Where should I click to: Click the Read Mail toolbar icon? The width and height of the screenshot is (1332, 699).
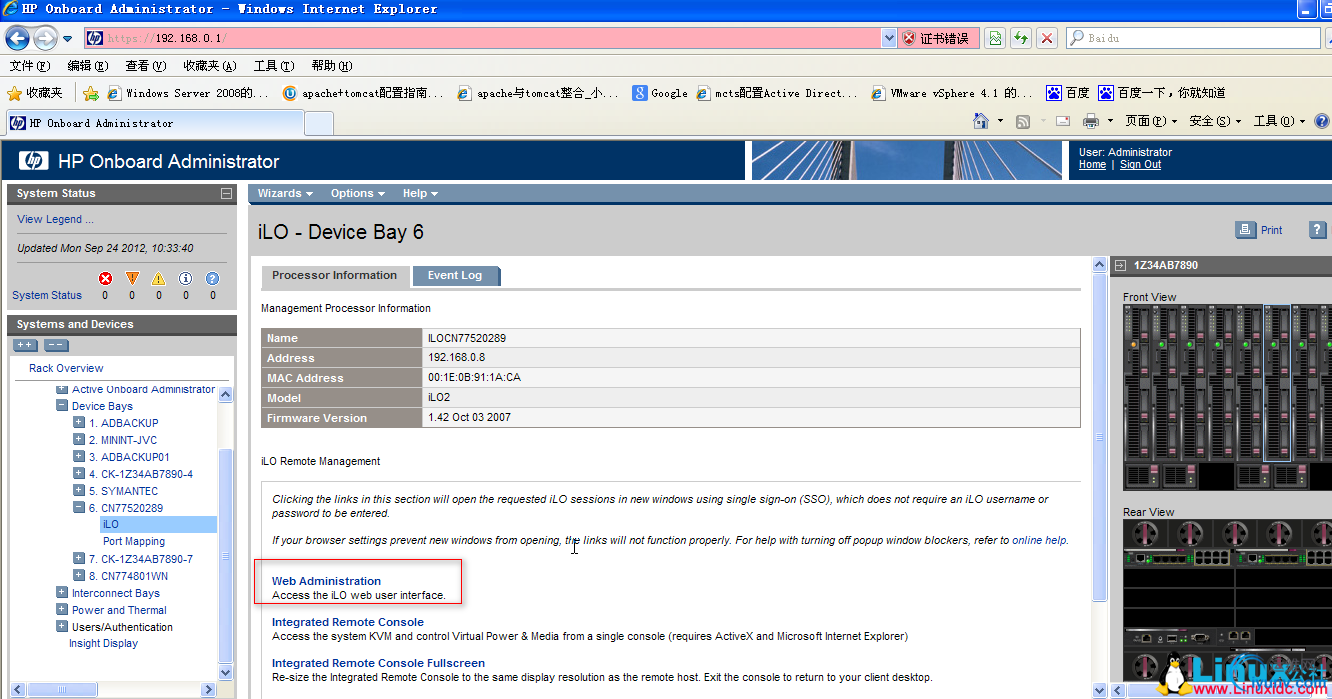tap(1063, 121)
